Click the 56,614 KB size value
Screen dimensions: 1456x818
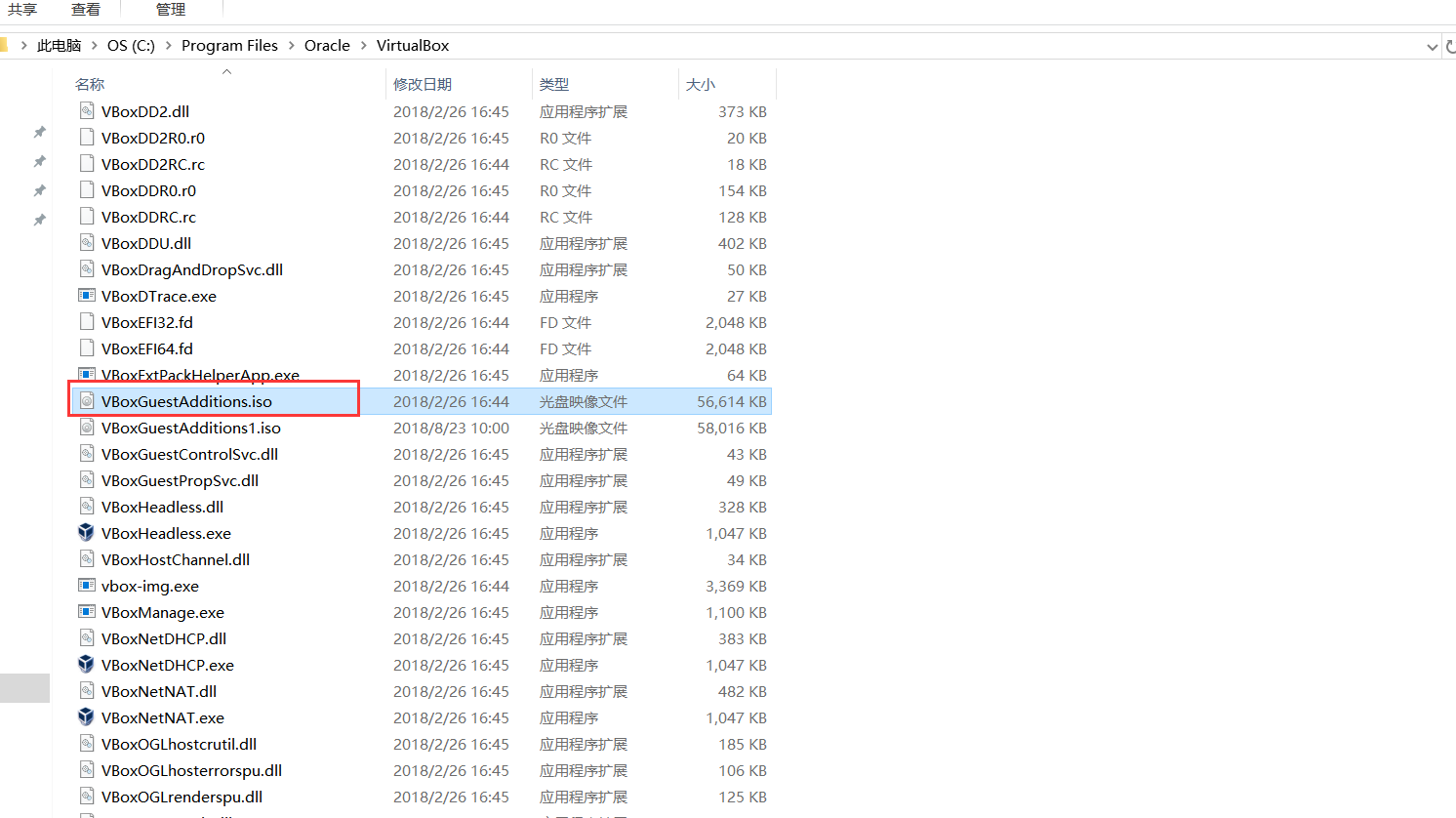(x=732, y=401)
